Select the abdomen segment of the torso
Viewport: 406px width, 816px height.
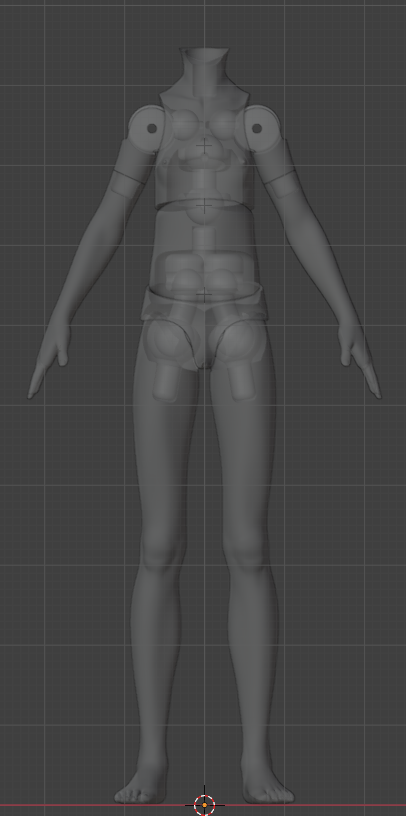(204, 245)
